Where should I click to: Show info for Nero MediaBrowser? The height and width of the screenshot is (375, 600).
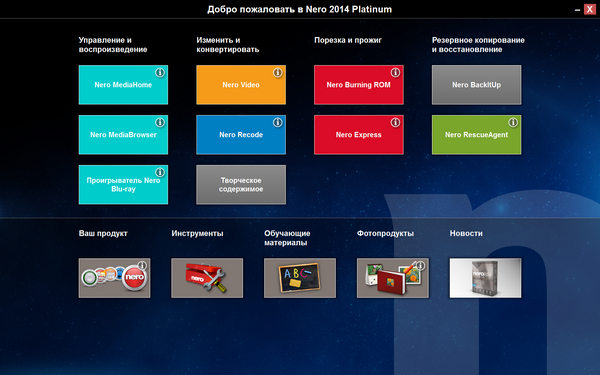pyautogui.click(x=160, y=122)
